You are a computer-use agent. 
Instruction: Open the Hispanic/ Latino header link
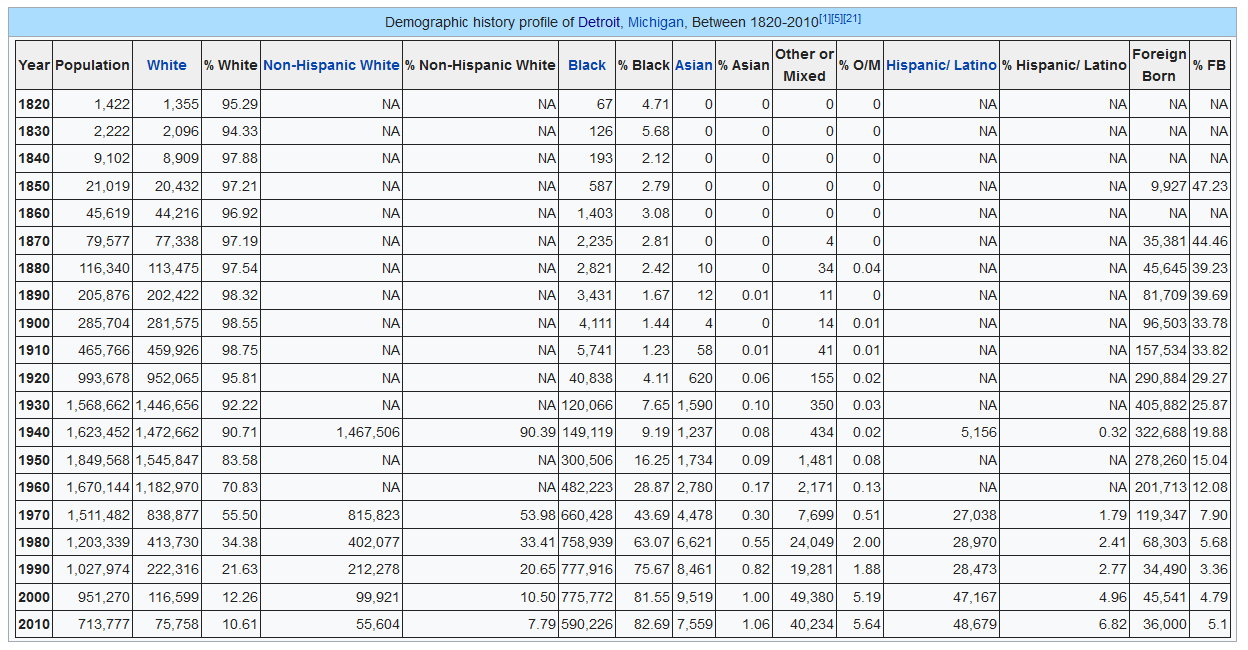point(941,65)
